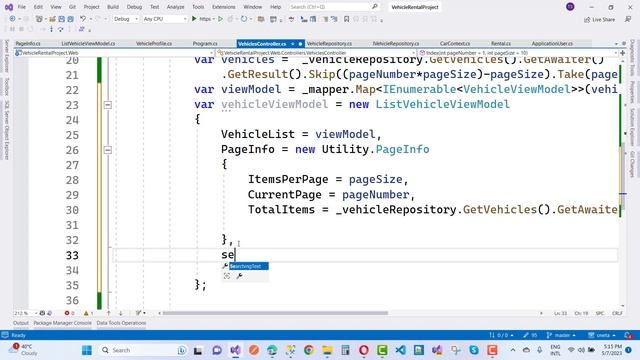Viewport: 640px width, 360px height.
Task: Click the property filter wrench icon in IntelliSense
Action: [240, 276]
